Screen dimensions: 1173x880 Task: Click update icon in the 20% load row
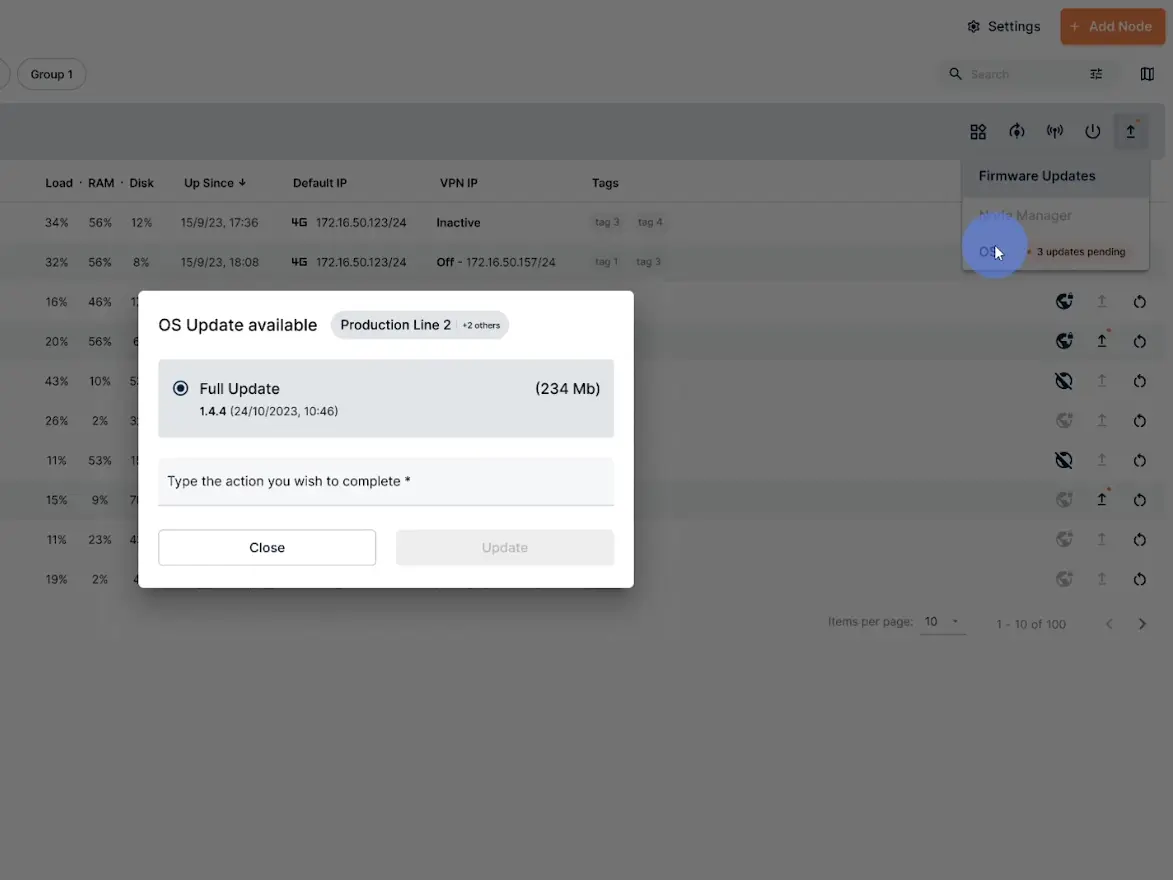[x=1101, y=341]
